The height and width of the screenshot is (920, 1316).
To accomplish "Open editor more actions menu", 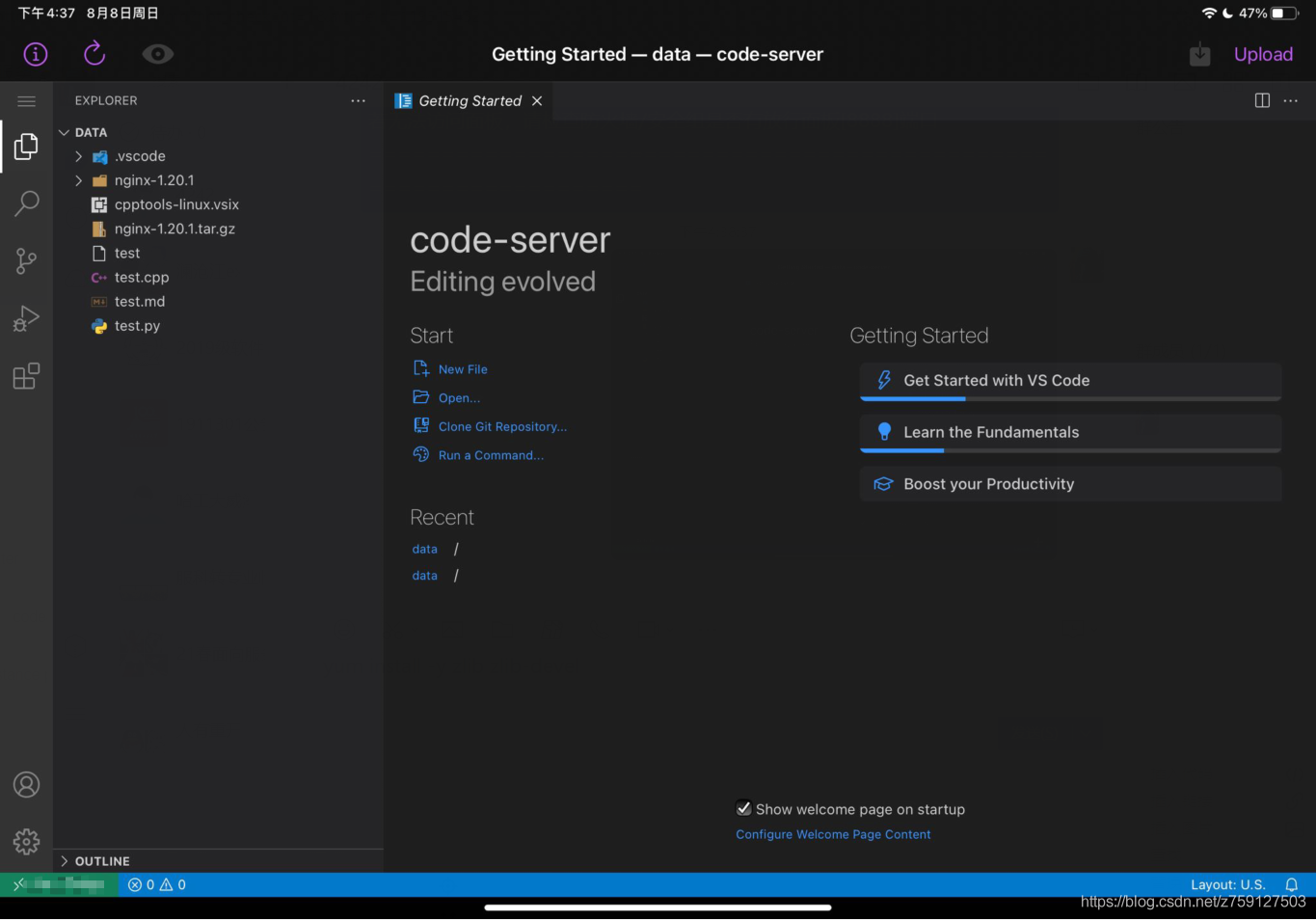I will (x=1291, y=100).
